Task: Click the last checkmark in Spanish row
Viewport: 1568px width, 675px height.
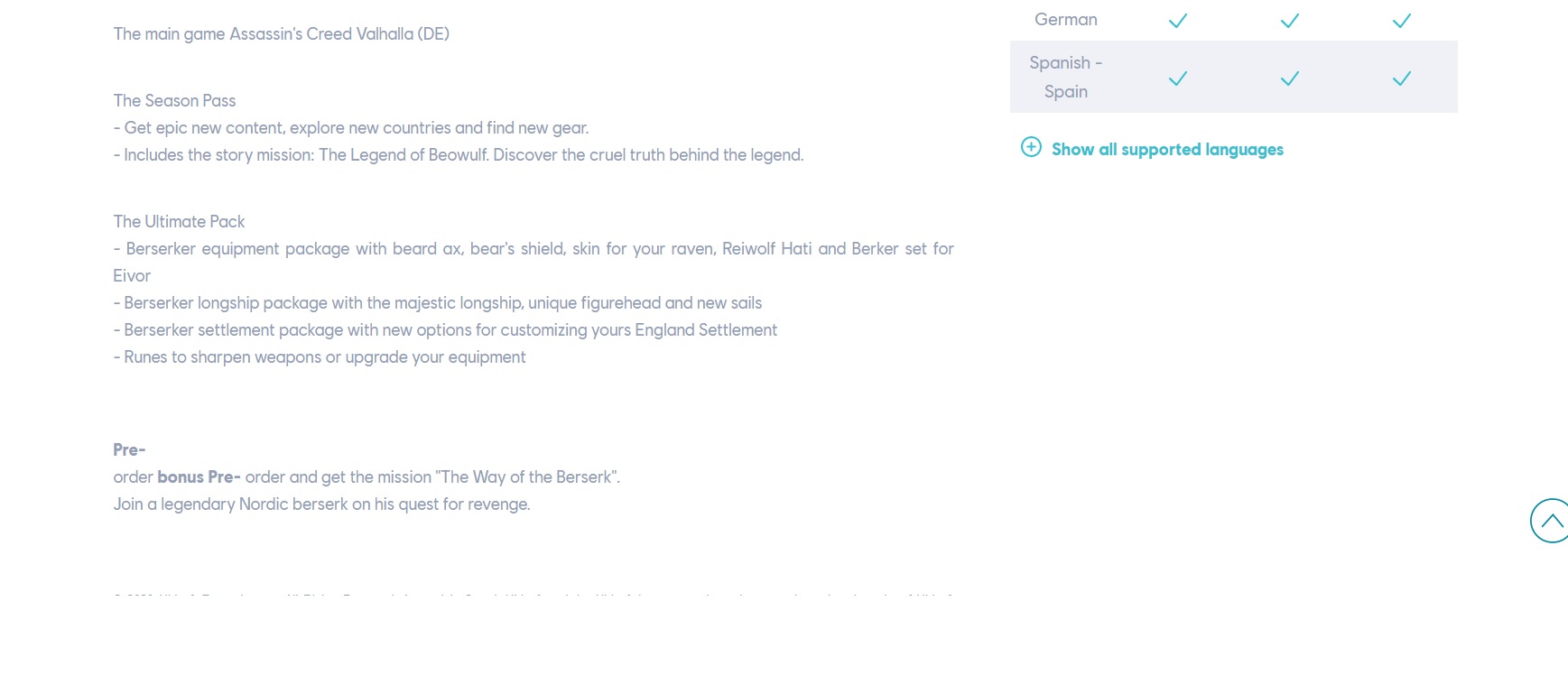Action: tap(1401, 79)
